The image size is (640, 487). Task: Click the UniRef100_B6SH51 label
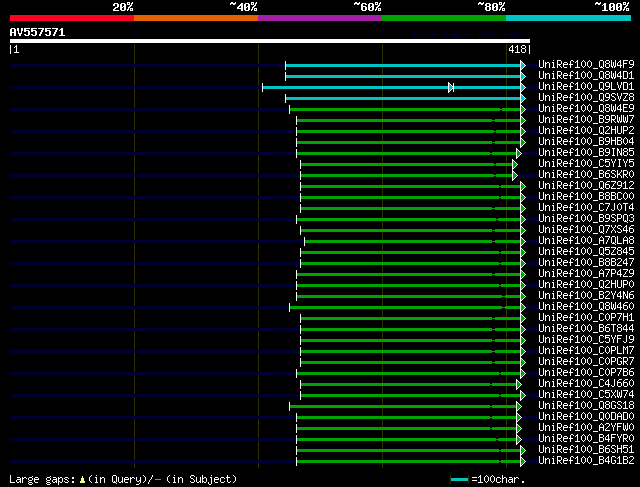586,450
